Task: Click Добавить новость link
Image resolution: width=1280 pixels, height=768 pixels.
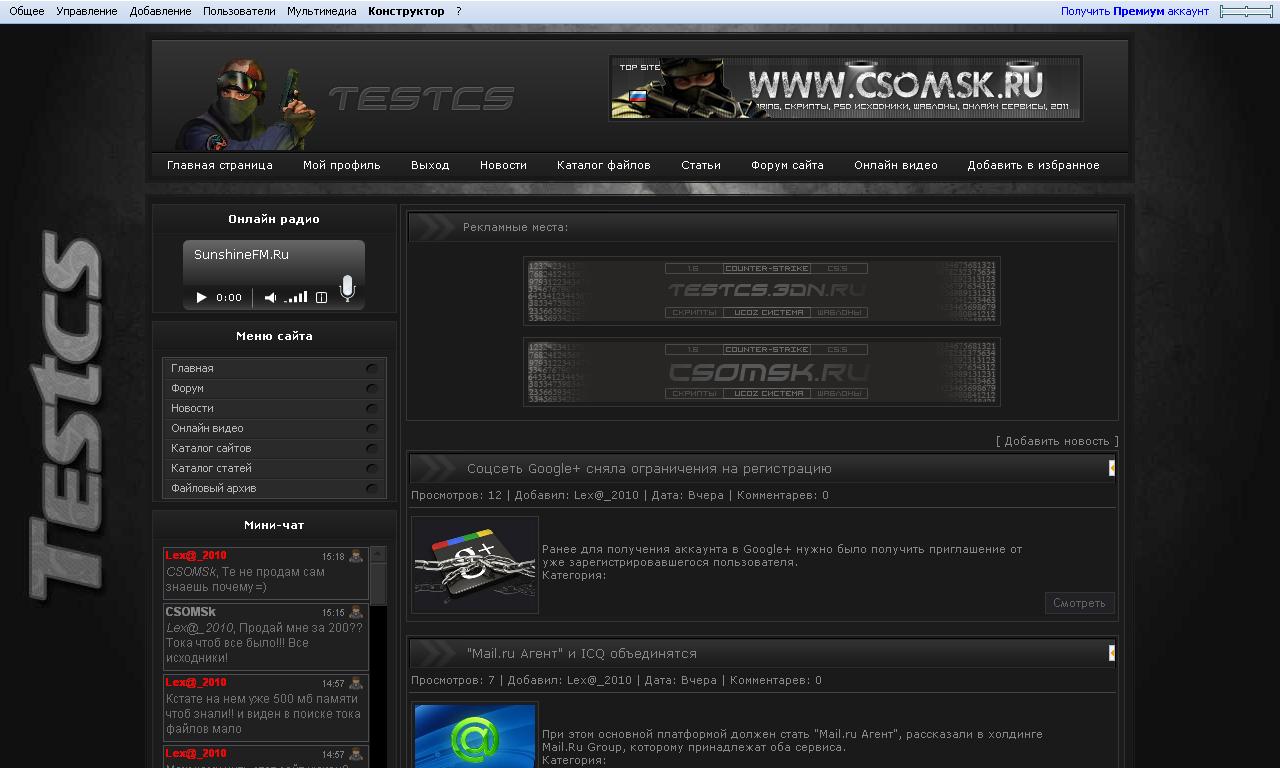Action: 1057,441
